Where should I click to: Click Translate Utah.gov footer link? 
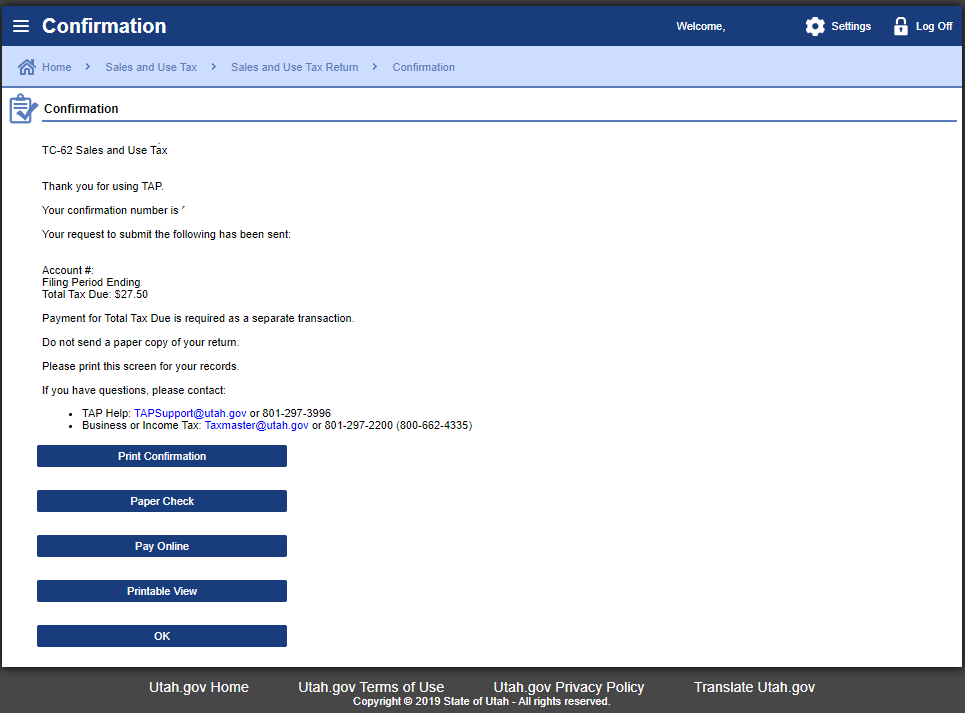coord(754,687)
